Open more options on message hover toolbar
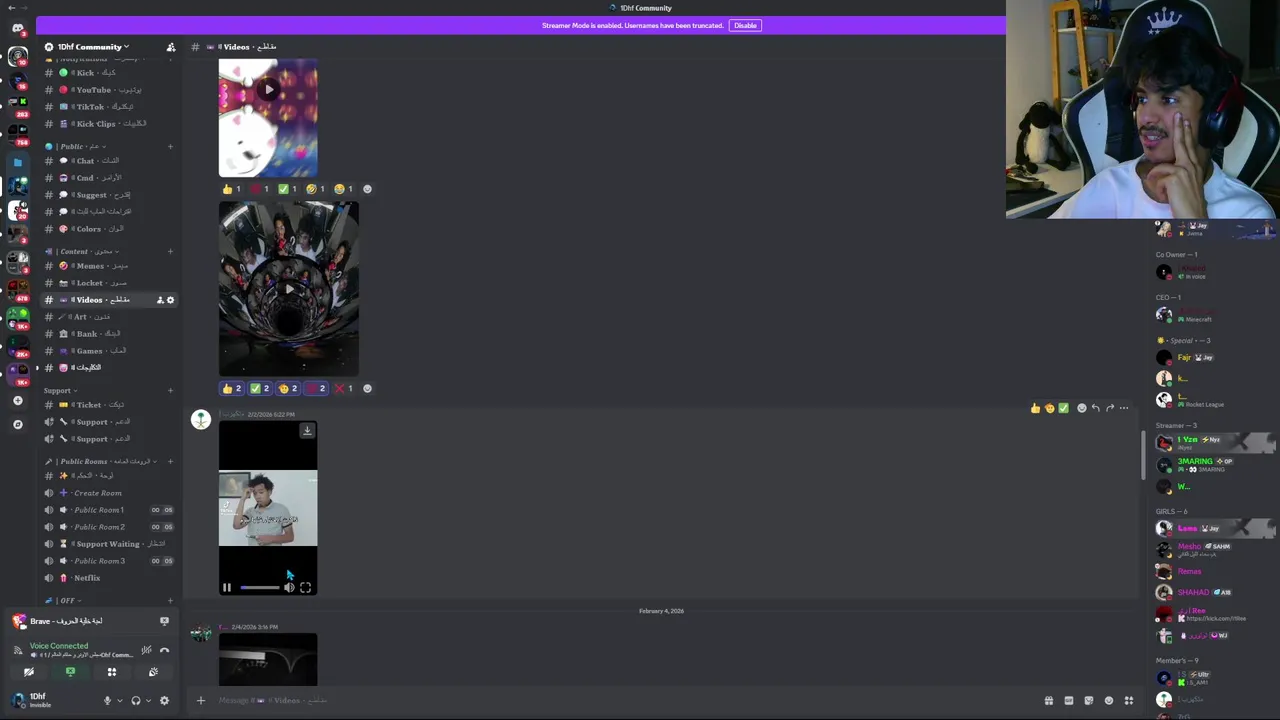Screen dimensions: 1280x720 click(x=1124, y=408)
